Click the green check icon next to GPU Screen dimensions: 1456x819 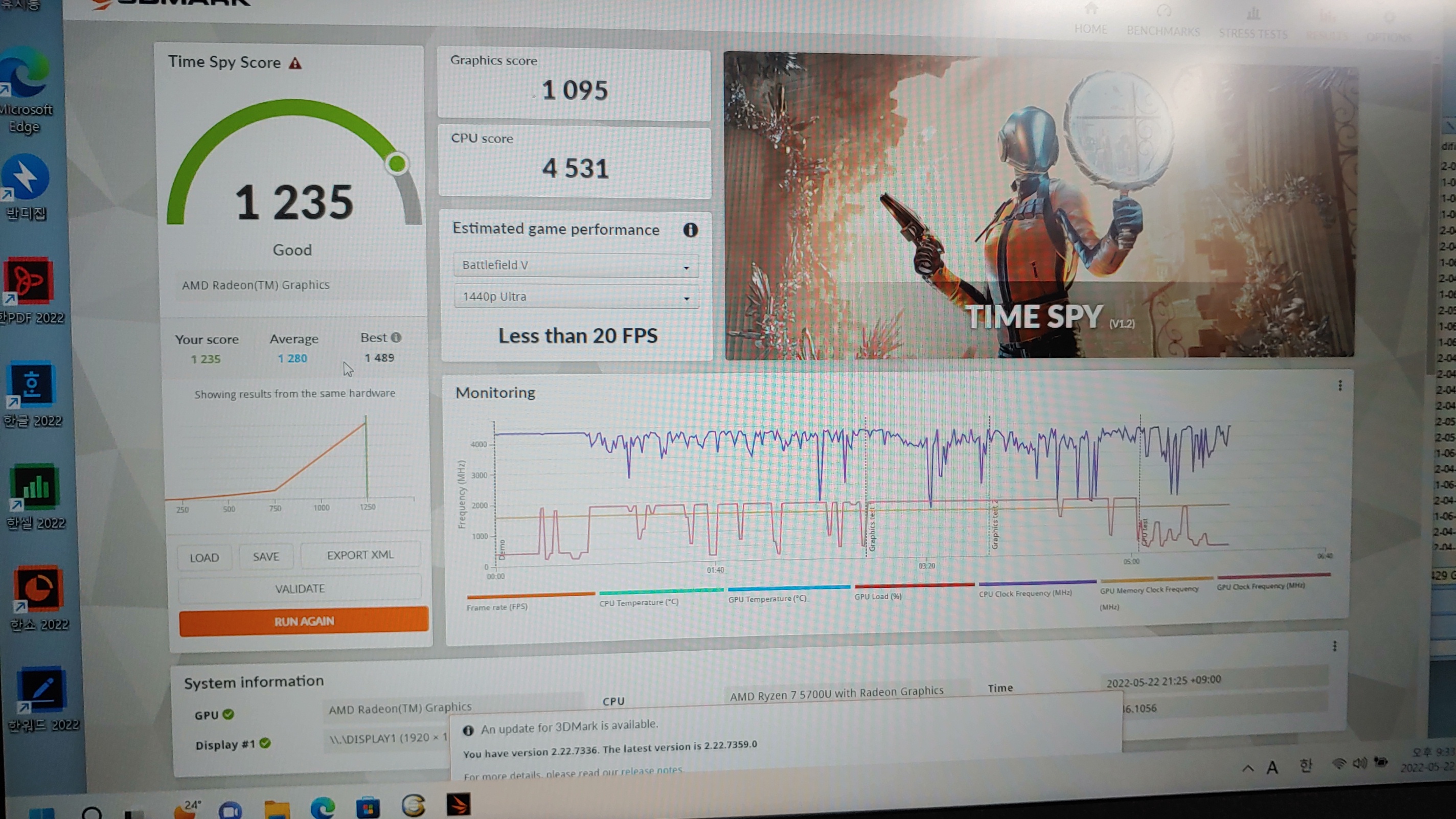click(229, 714)
